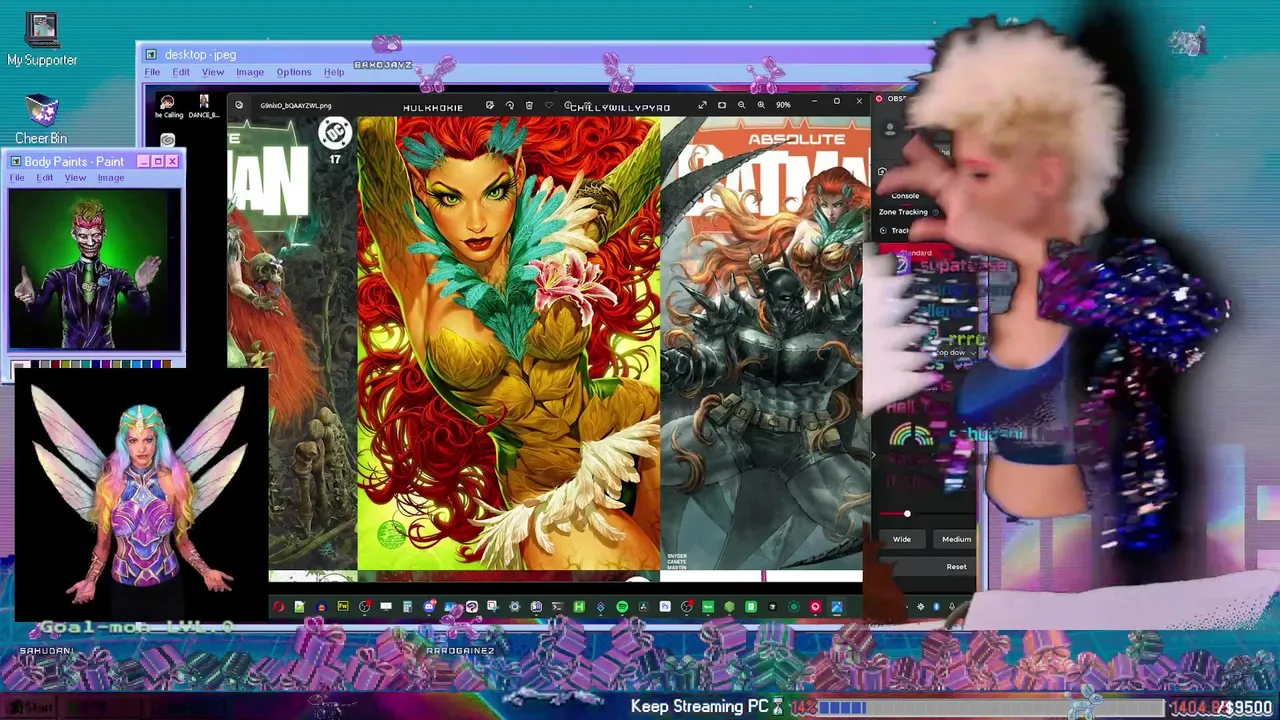Image resolution: width=1280 pixels, height=720 pixels.
Task: Click the DC logo on the left comic cover
Action: coord(335,133)
